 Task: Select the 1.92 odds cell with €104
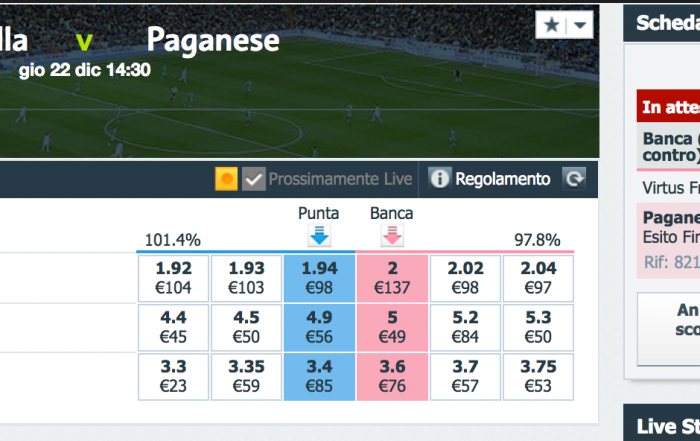(174, 278)
